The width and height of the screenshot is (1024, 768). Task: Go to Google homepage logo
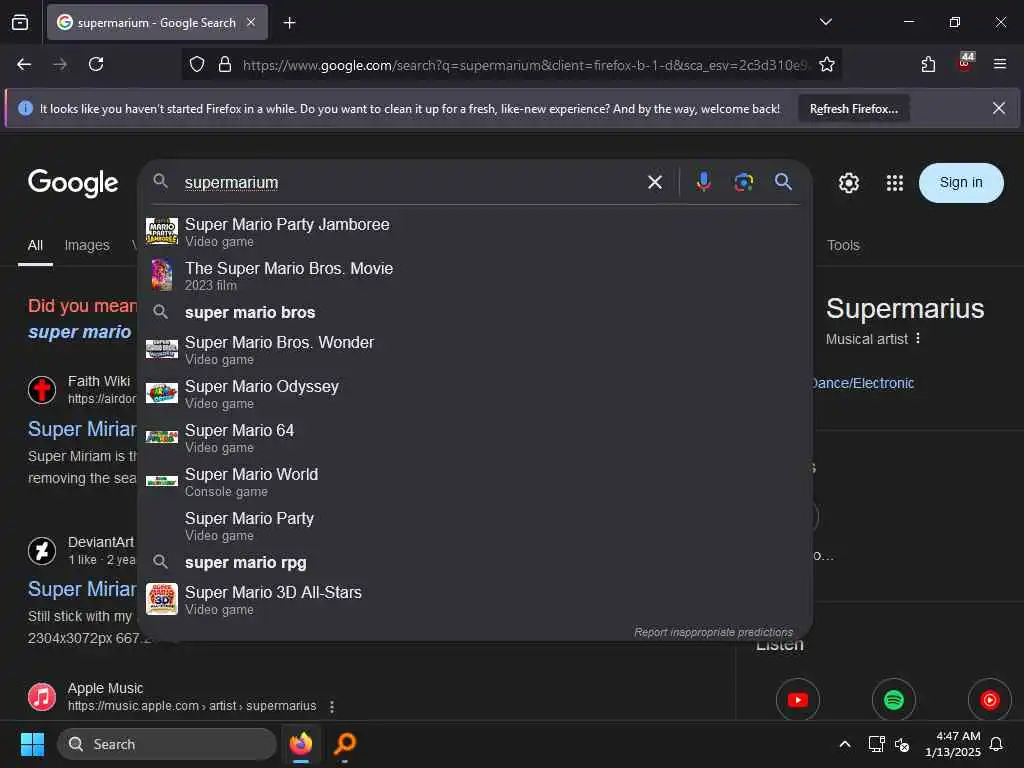point(72,184)
